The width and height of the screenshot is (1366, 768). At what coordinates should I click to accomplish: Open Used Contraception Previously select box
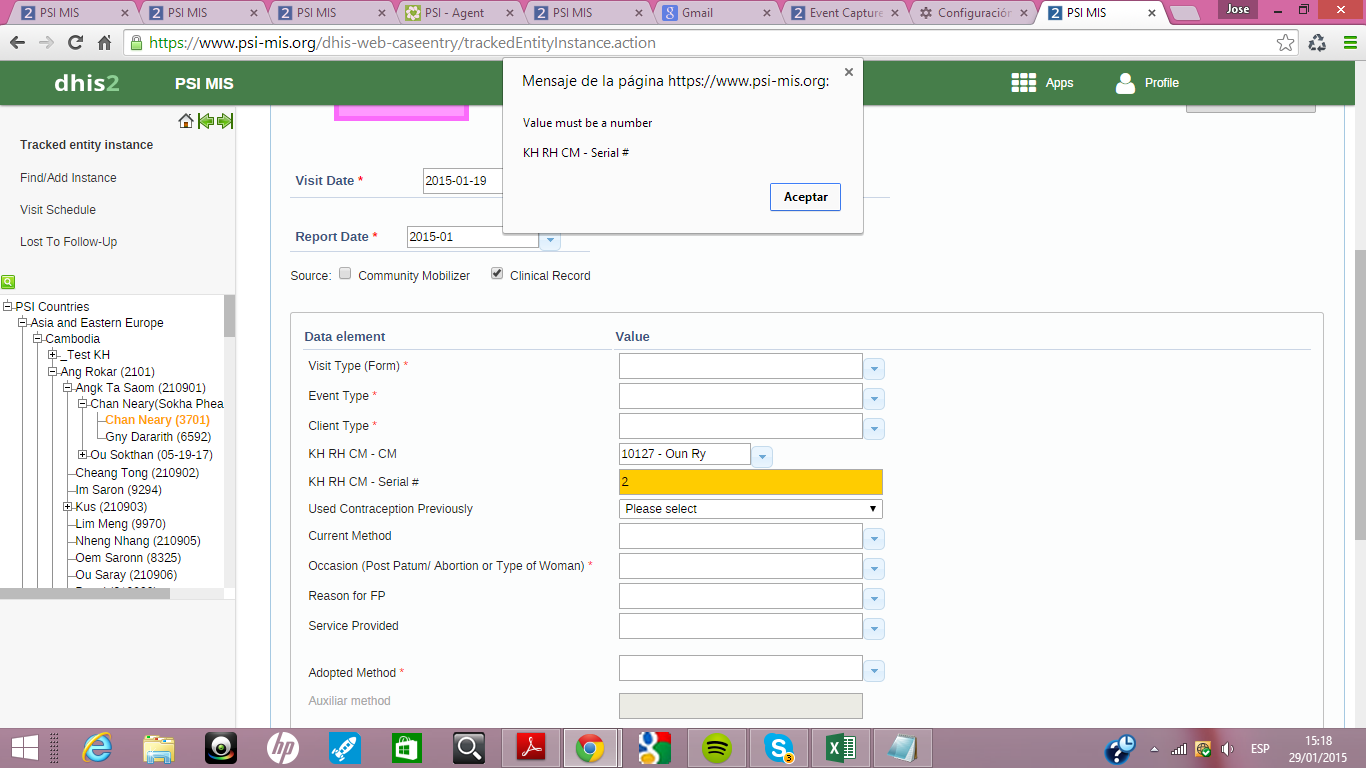750,509
